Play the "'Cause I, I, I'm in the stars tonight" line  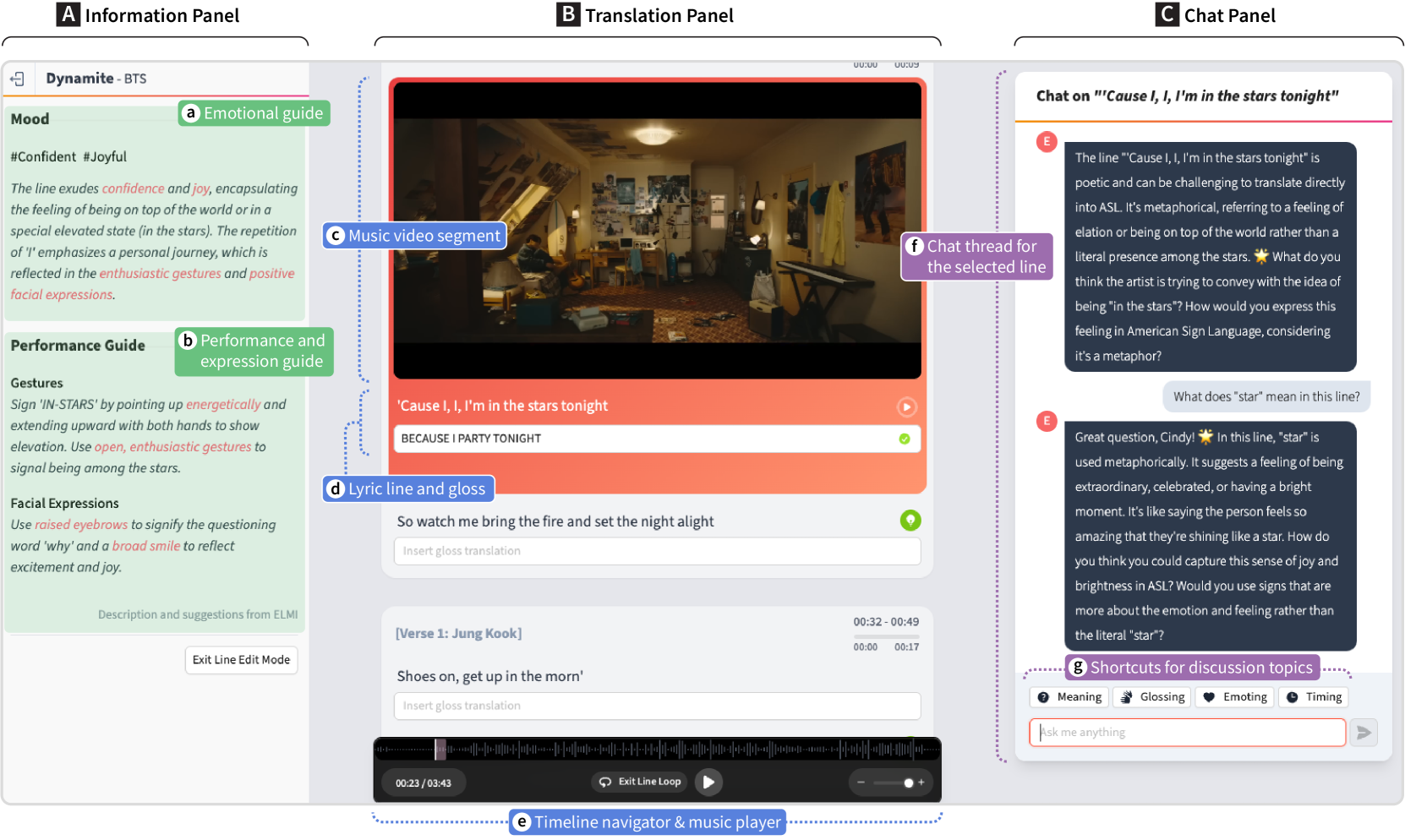(x=906, y=406)
